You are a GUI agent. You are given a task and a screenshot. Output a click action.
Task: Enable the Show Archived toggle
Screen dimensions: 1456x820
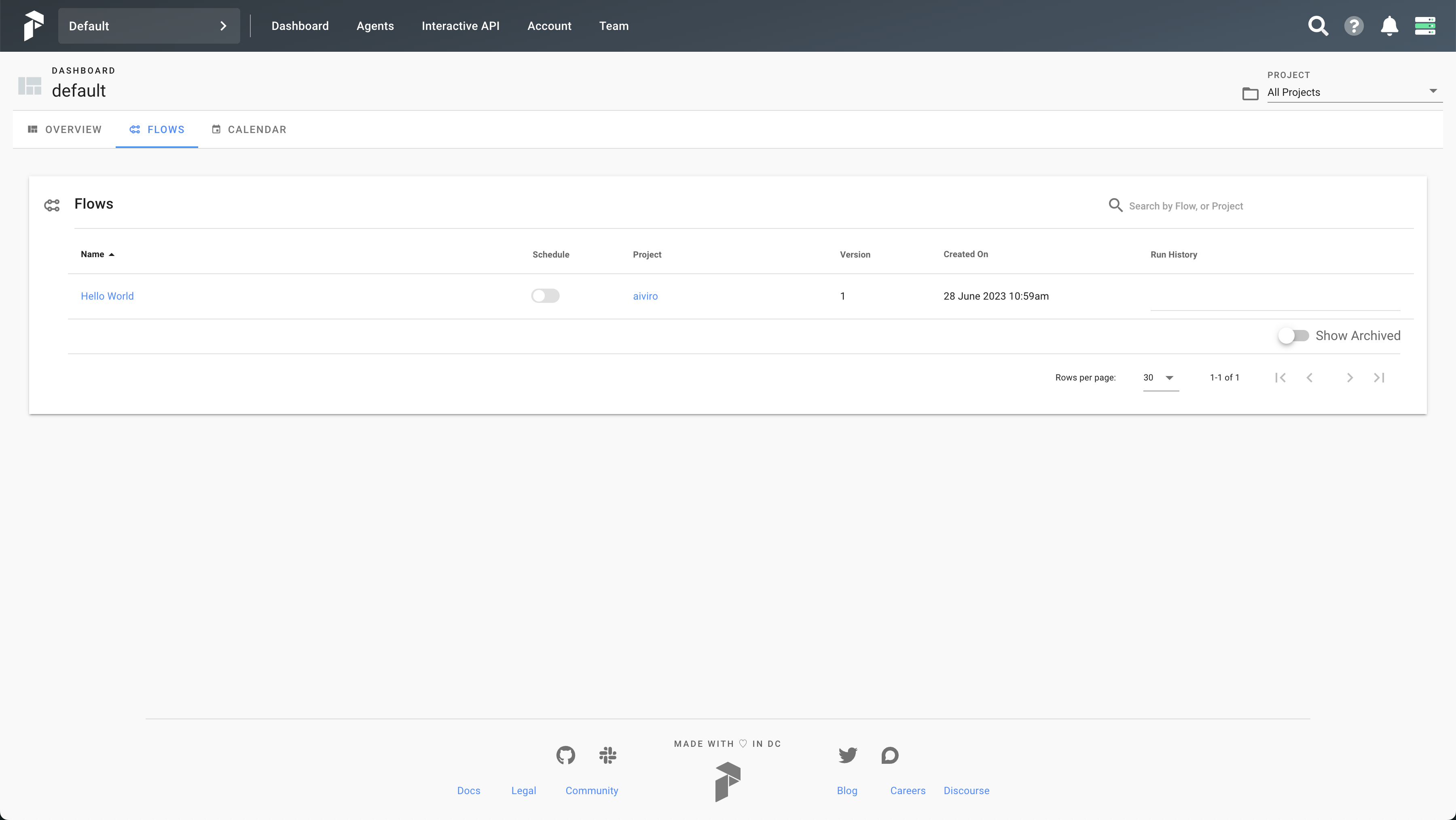tap(1293, 336)
